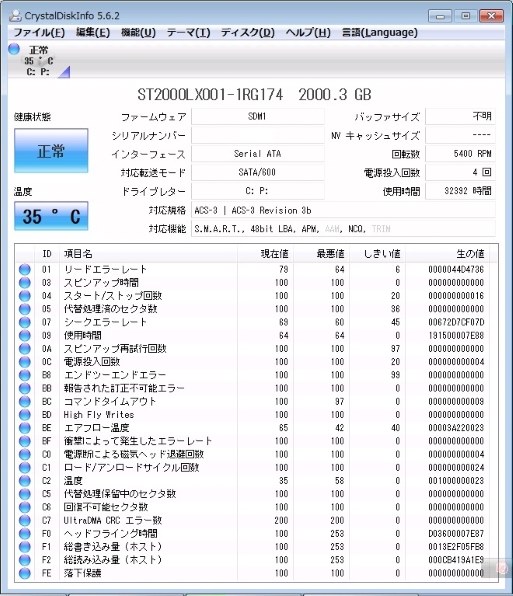Click status orb for 代替処理済のセクタ数 row
The height and width of the screenshot is (596, 513).
click(x=25, y=309)
